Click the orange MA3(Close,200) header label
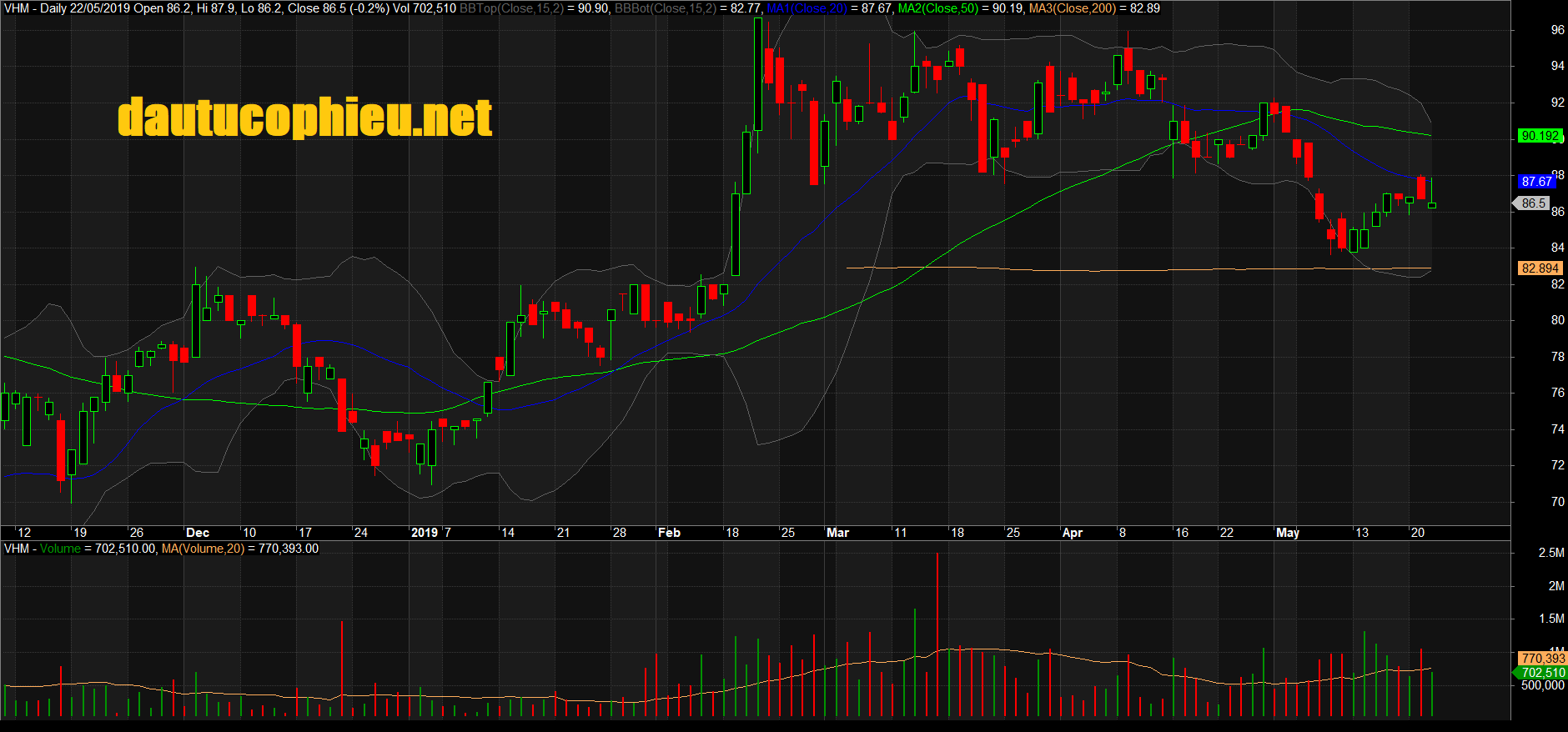The height and width of the screenshot is (732, 1568). (1072, 8)
